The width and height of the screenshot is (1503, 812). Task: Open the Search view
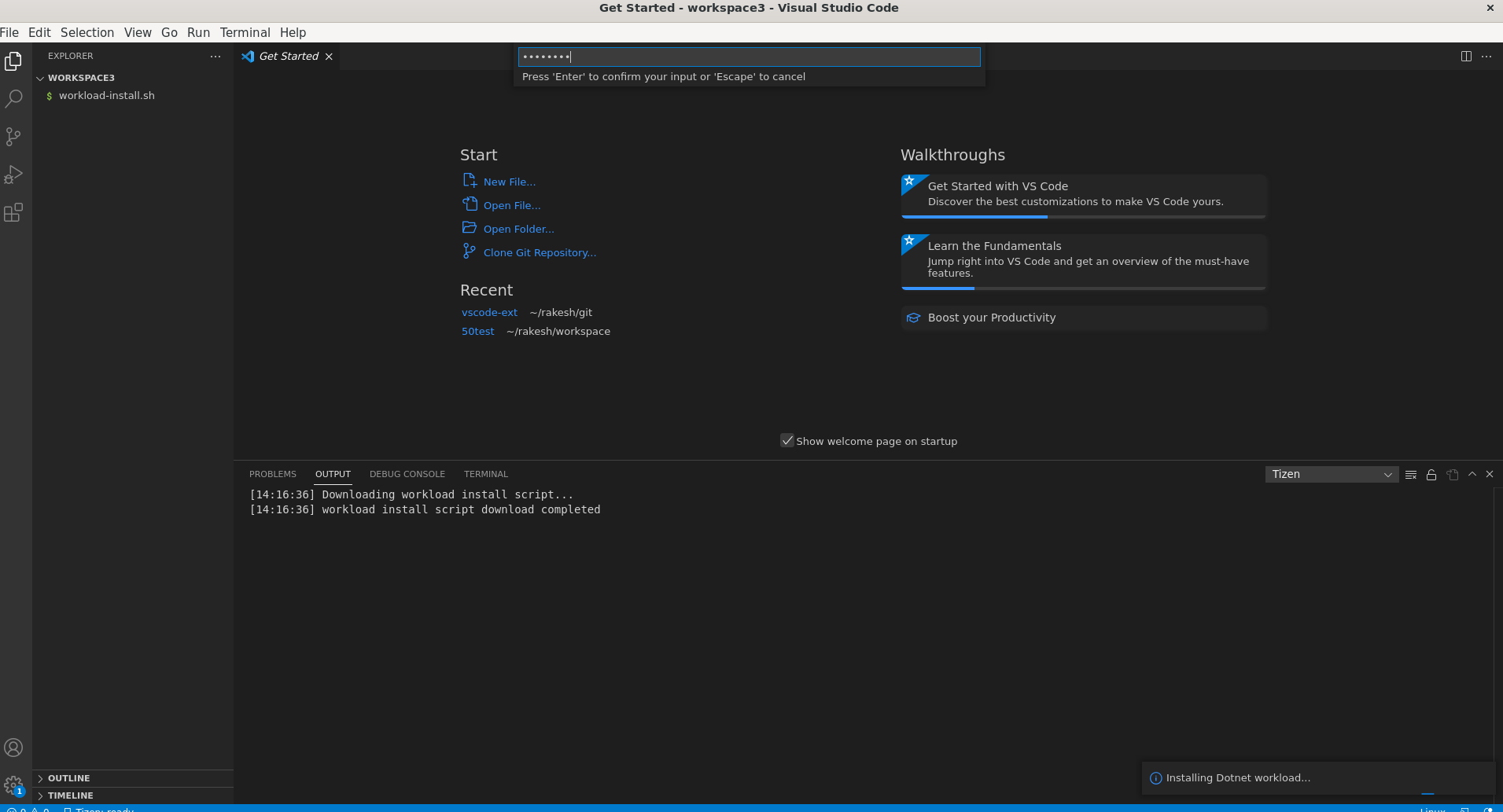pos(13,98)
